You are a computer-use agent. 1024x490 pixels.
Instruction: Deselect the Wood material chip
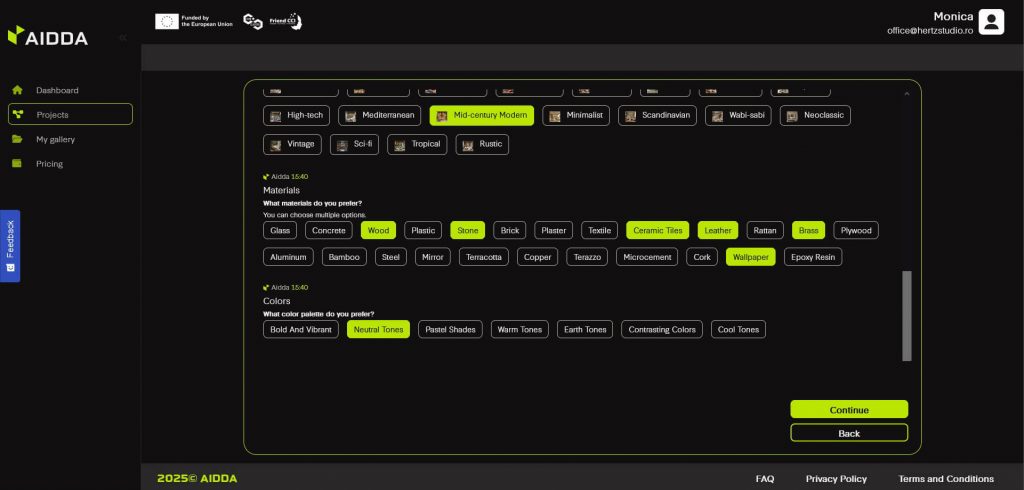[x=378, y=230]
